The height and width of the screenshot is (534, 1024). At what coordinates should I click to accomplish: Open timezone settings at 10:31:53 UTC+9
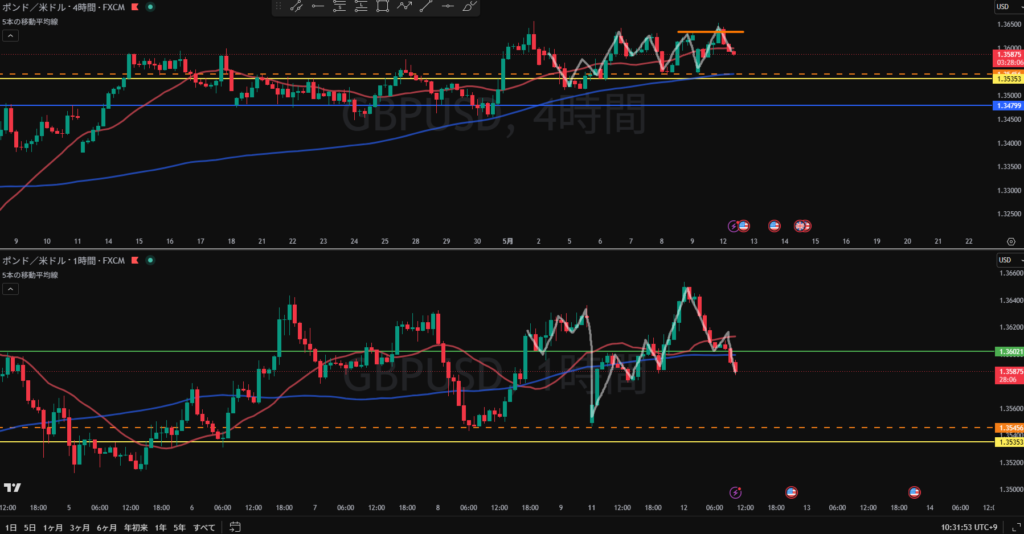click(x=969, y=527)
